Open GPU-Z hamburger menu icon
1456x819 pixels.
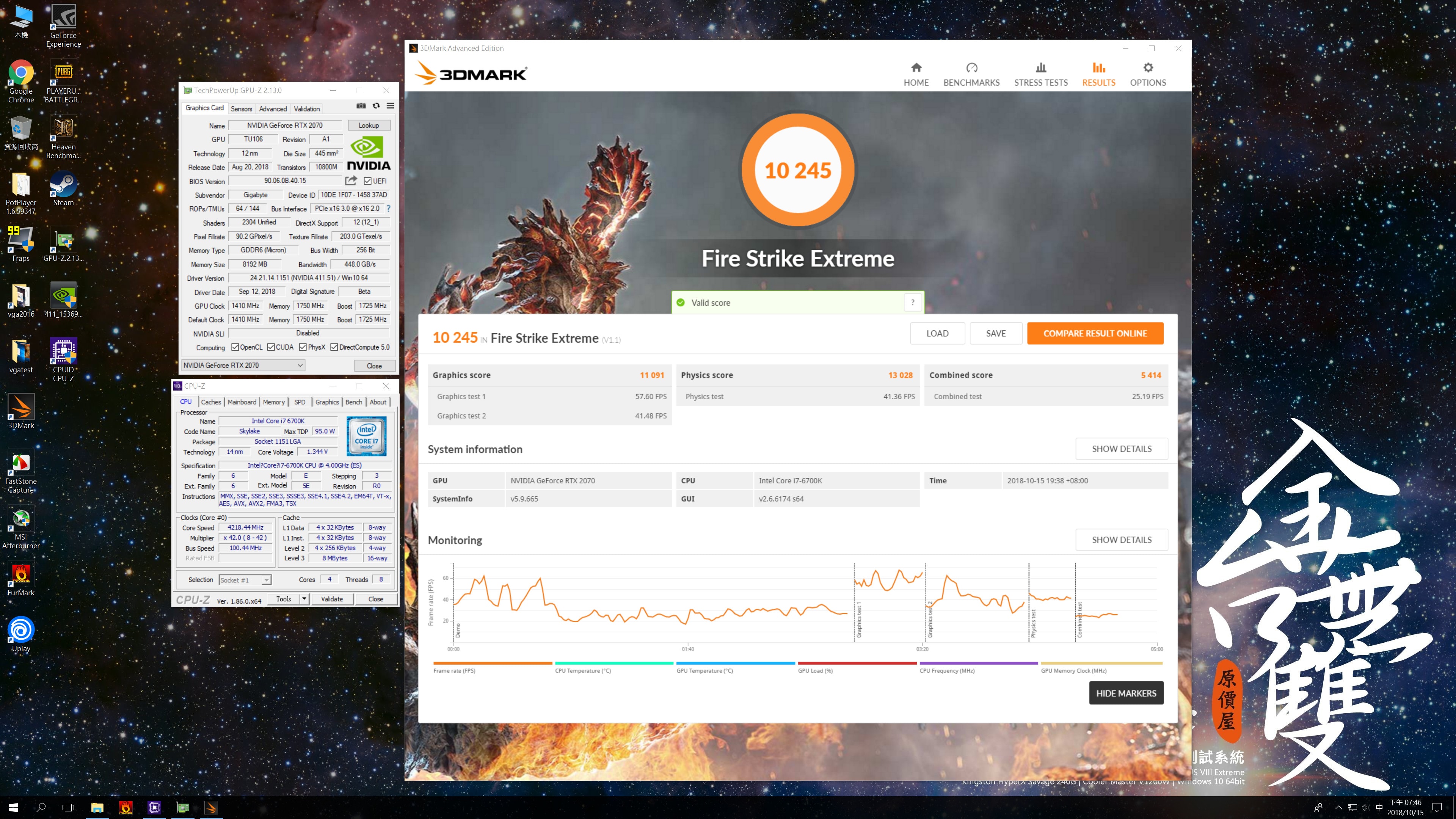click(390, 106)
